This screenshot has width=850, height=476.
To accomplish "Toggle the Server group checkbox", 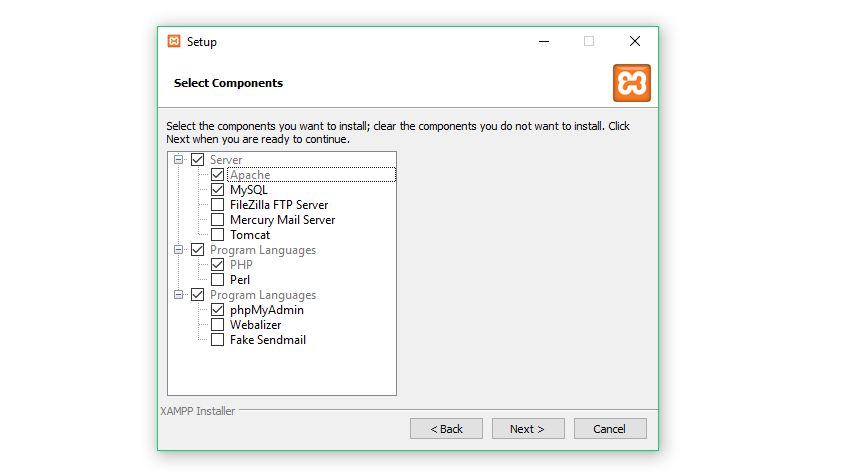I will tap(197, 159).
